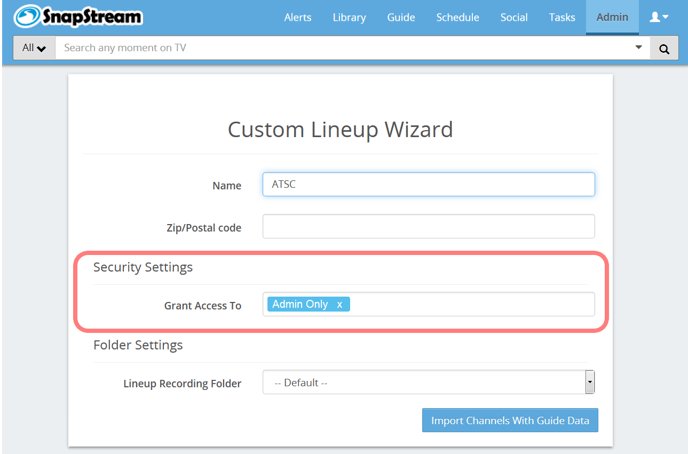Click the Zip/Postal code field

(x=428, y=227)
